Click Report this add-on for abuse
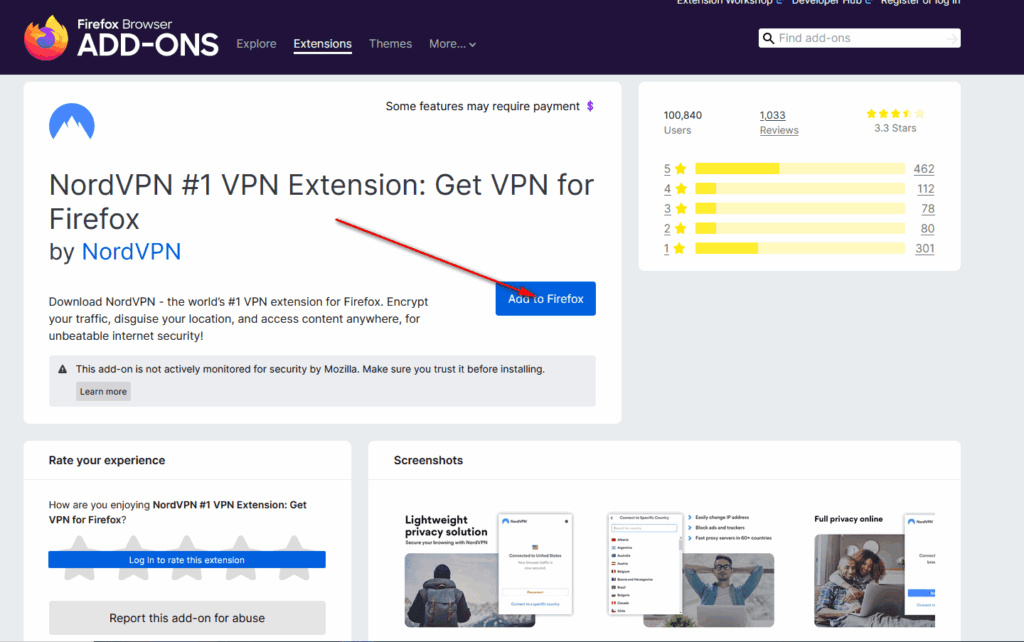This screenshot has width=1024, height=642. coord(187,618)
